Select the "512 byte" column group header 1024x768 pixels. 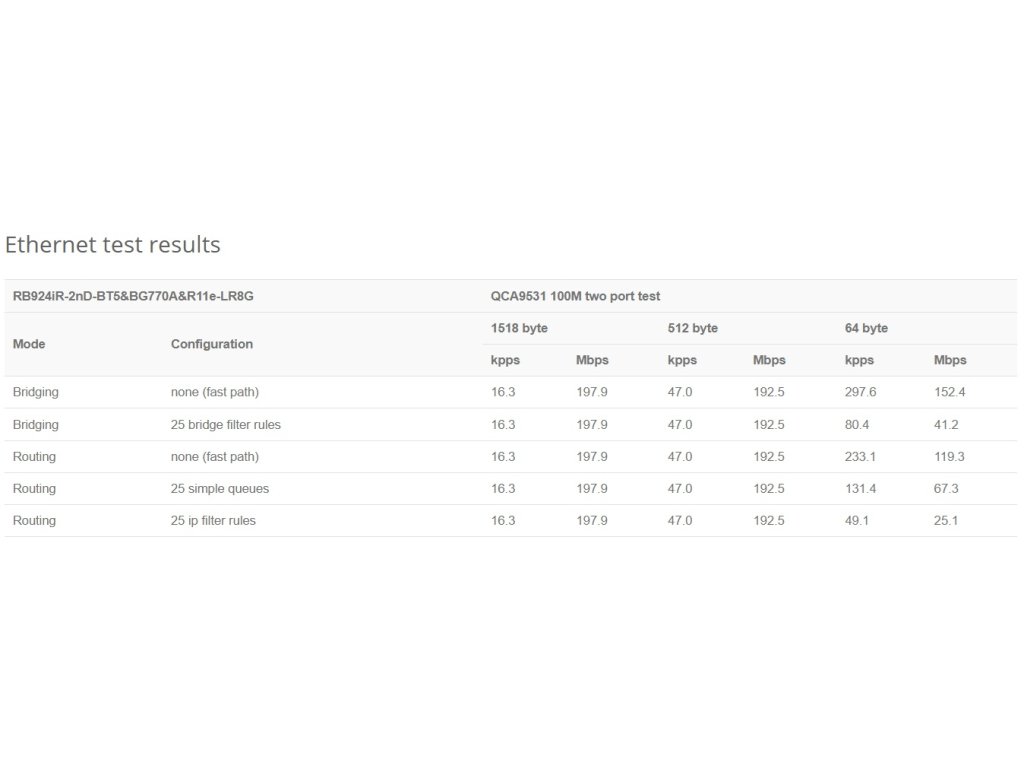click(x=693, y=328)
